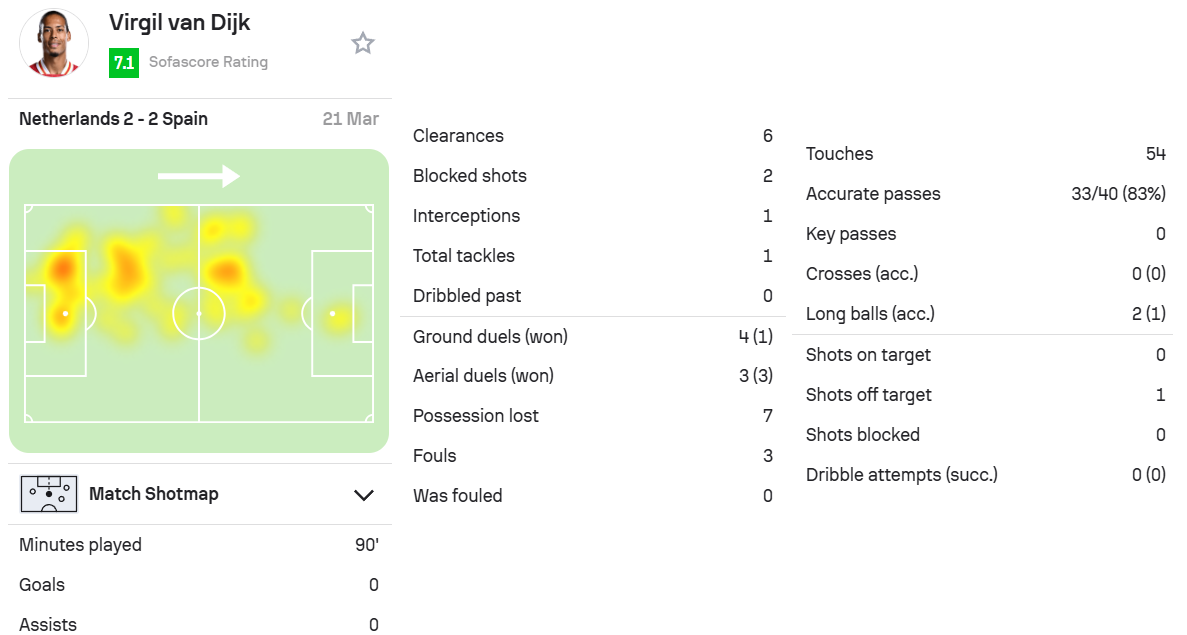
Task: Click the 21 Mar match date
Action: (x=350, y=119)
